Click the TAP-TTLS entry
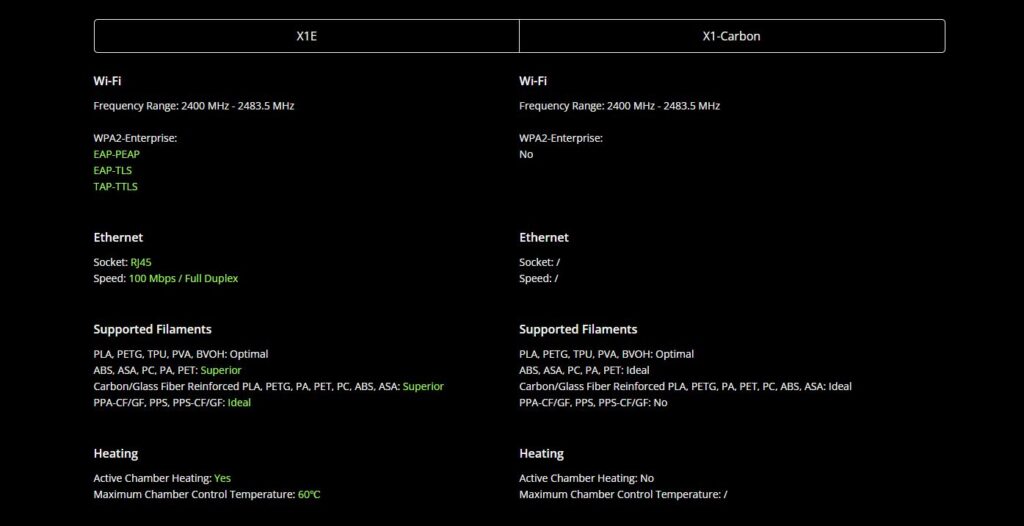The height and width of the screenshot is (526, 1024). 115,186
